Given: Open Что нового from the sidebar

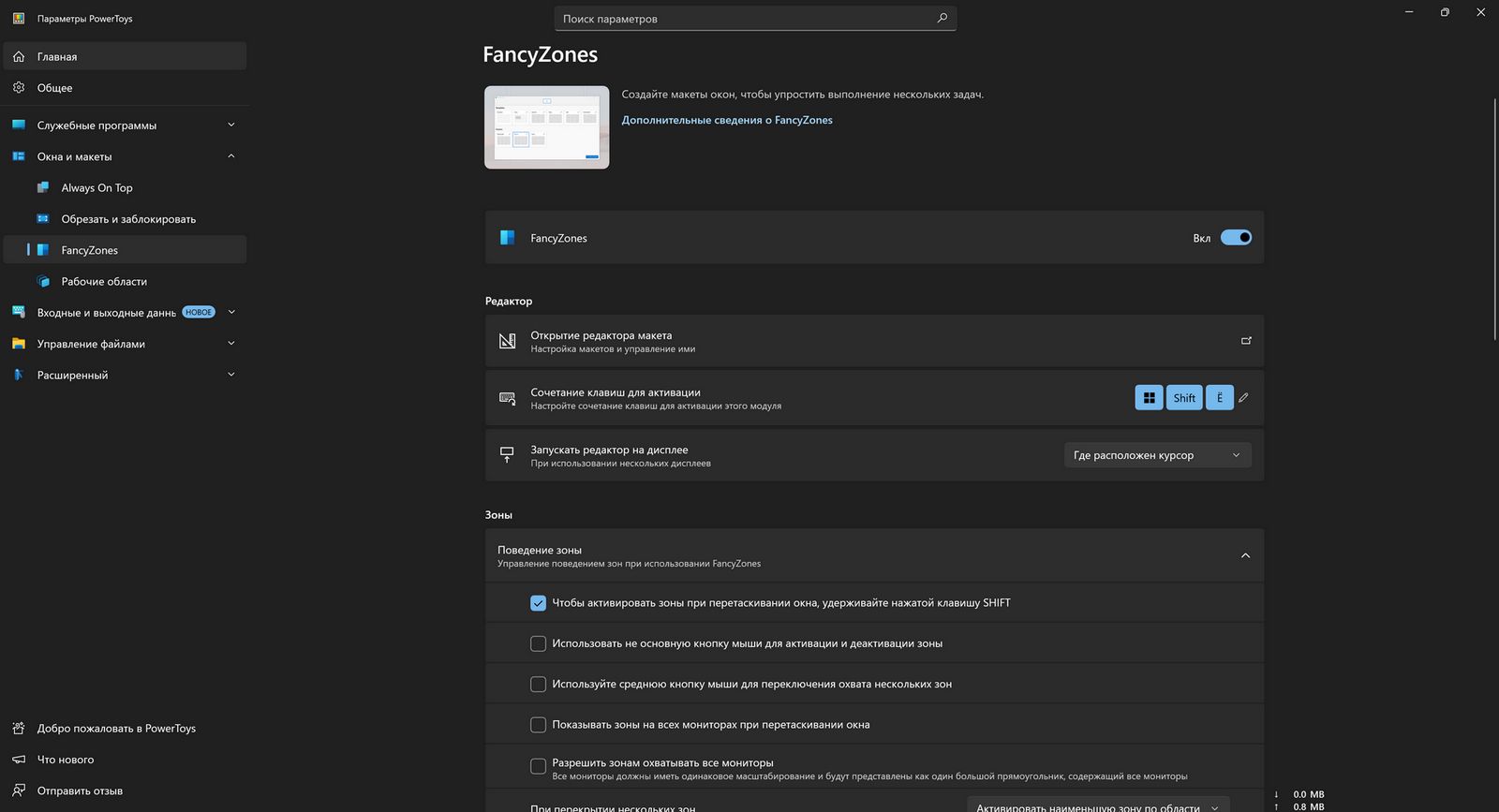Looking at the screenshot, I should pos(66,760).
